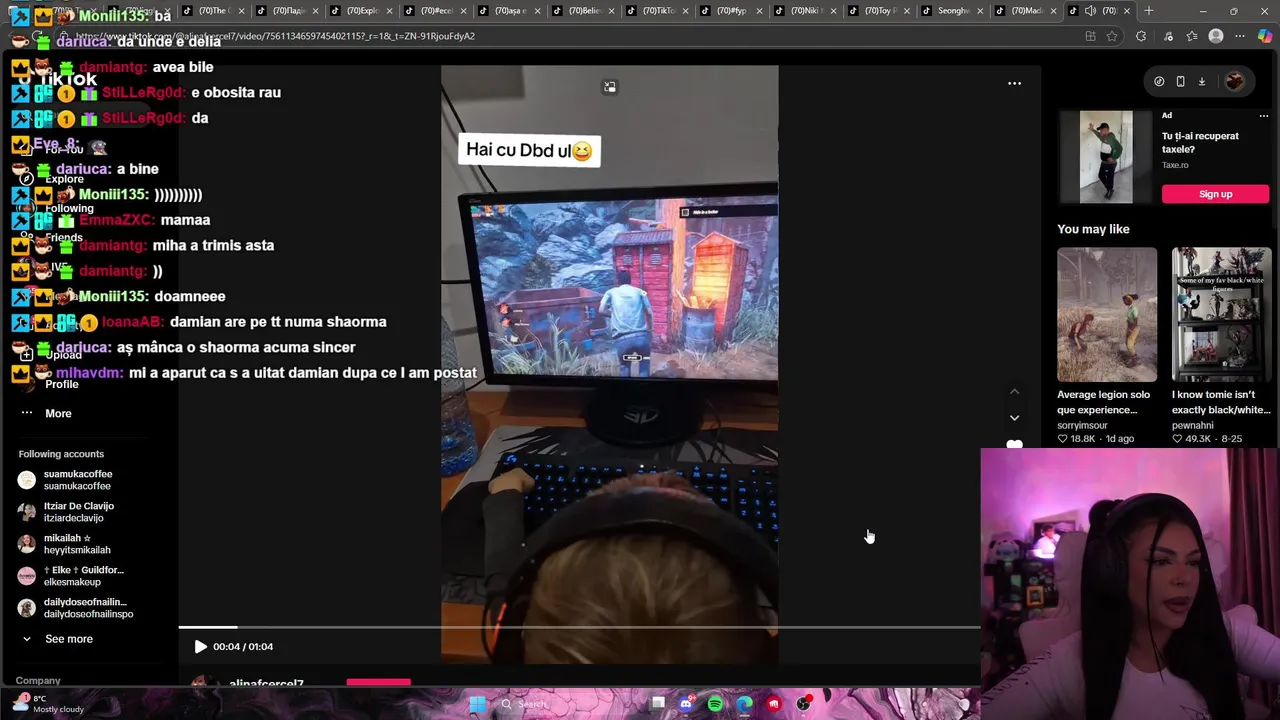Viewport: 1280px width, 720px height.
Task: Switch to the '(70)Mad' browser tab
Action: point(1028,11)
